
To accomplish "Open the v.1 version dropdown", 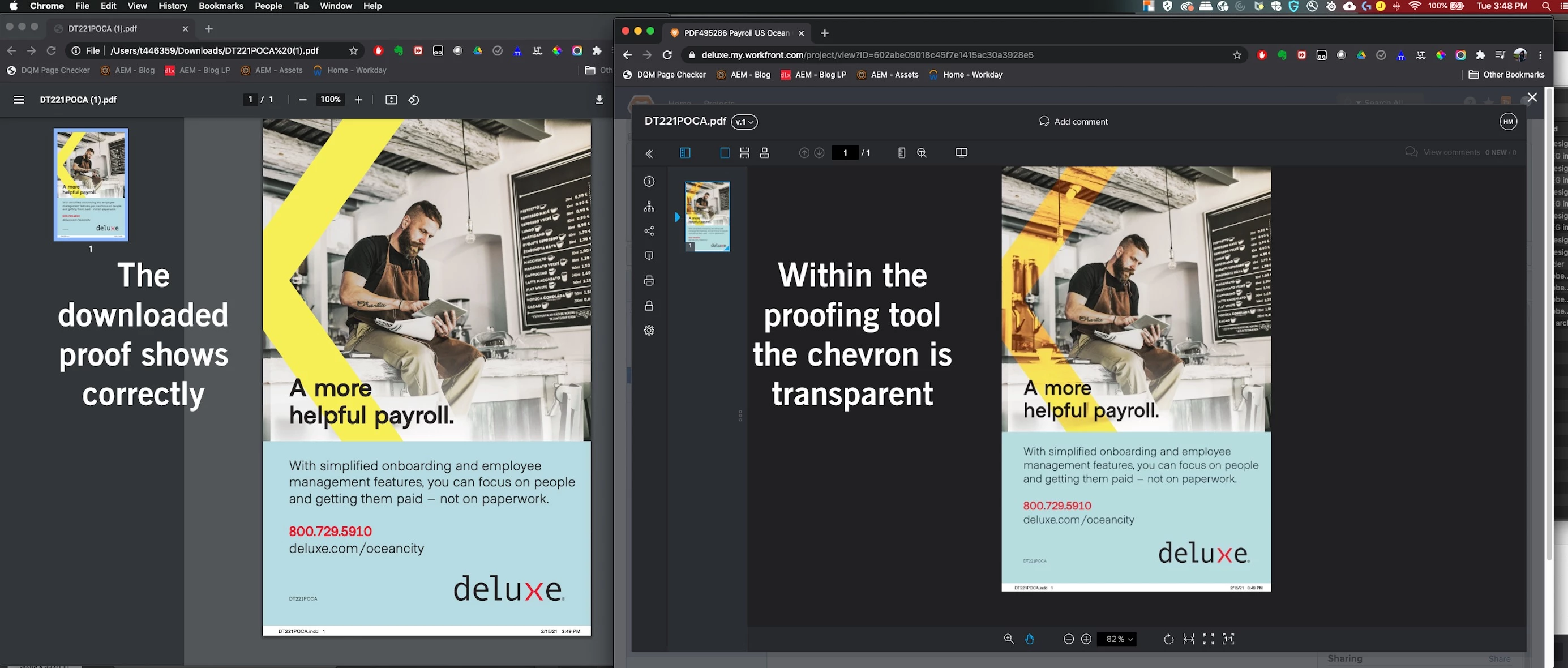I will [744, 122].
